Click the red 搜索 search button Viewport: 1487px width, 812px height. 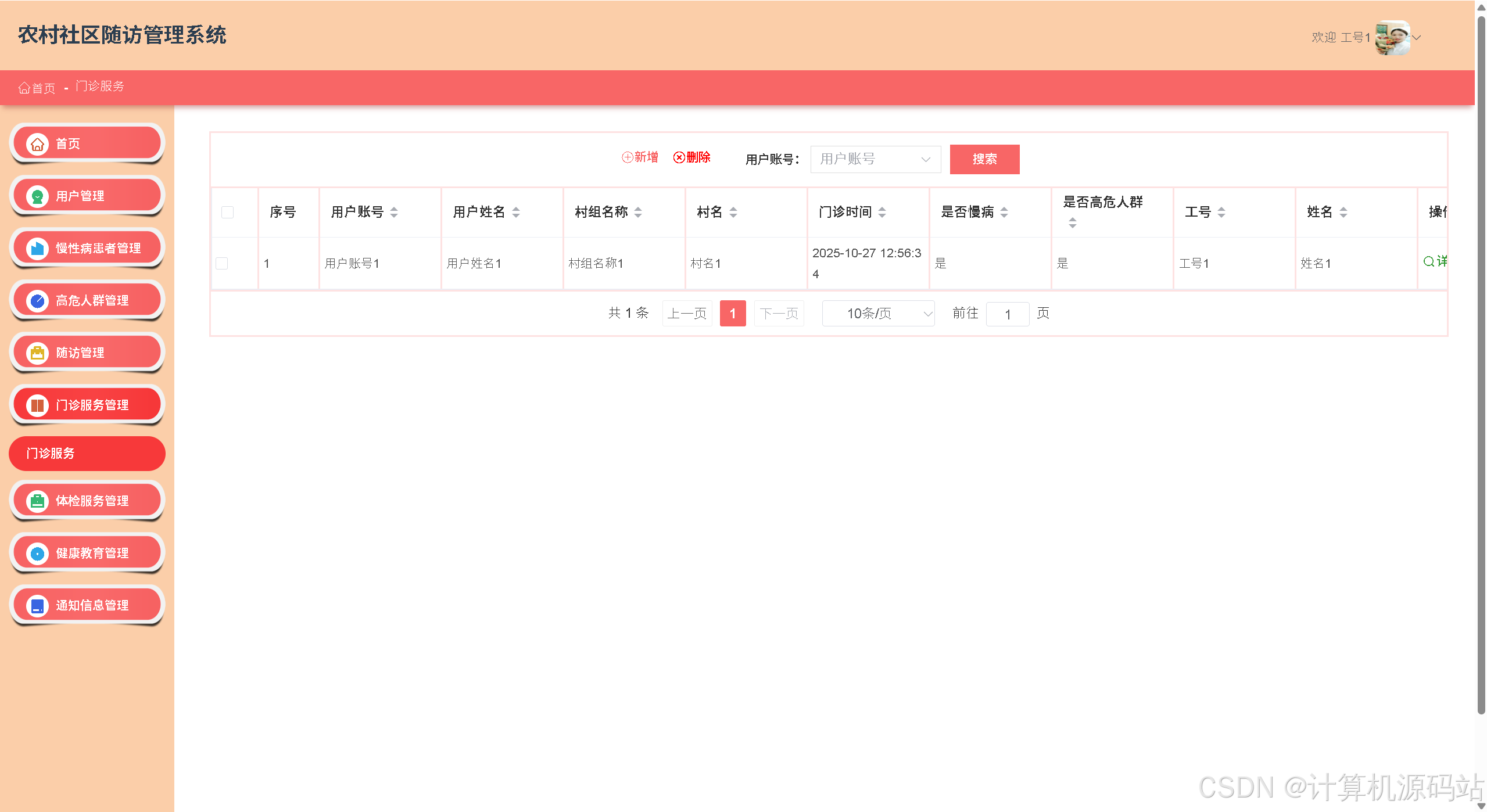pos(984,159)
